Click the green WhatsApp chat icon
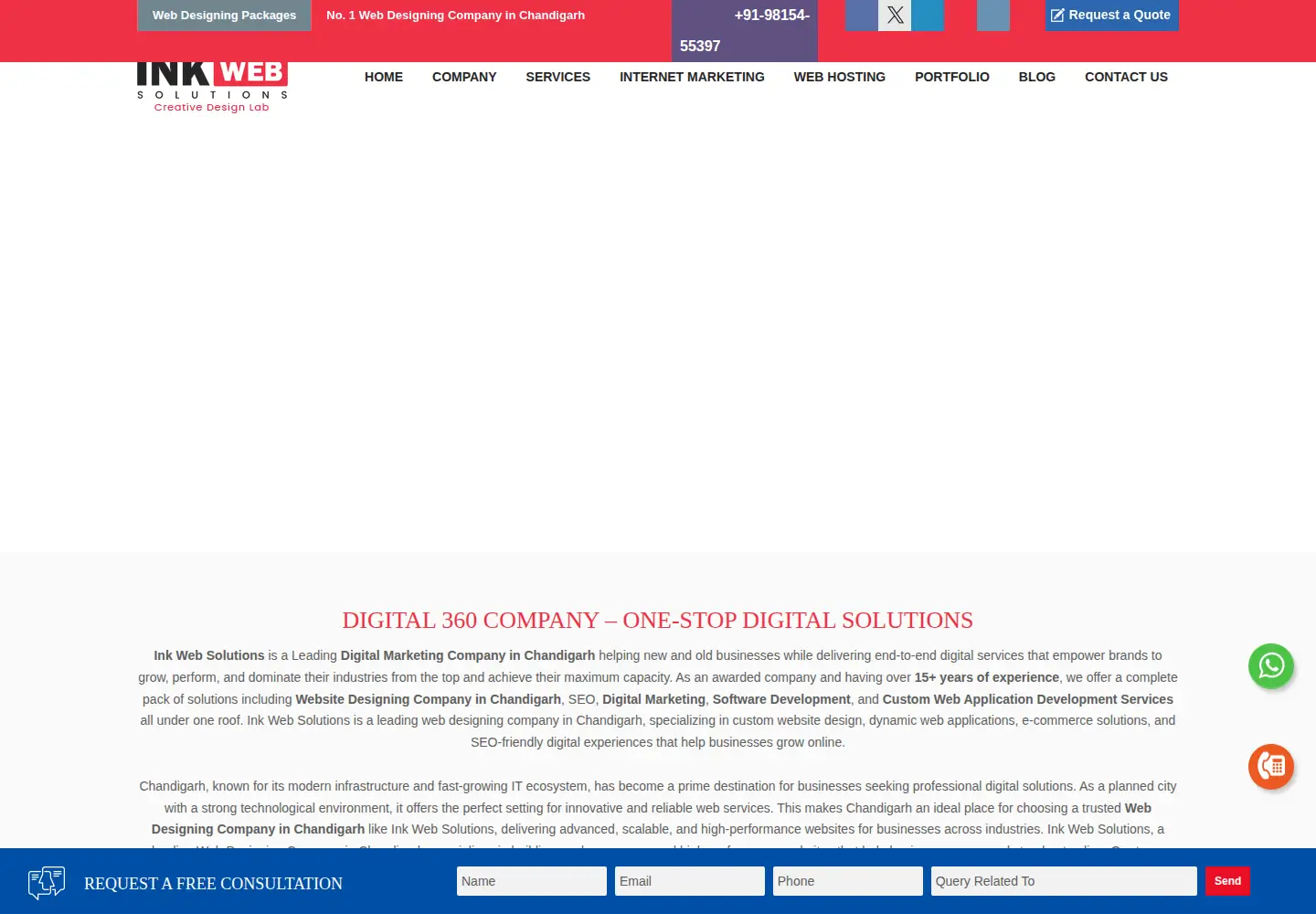Viewport: 1316px width, 914px height. (x=1271, y=665)
